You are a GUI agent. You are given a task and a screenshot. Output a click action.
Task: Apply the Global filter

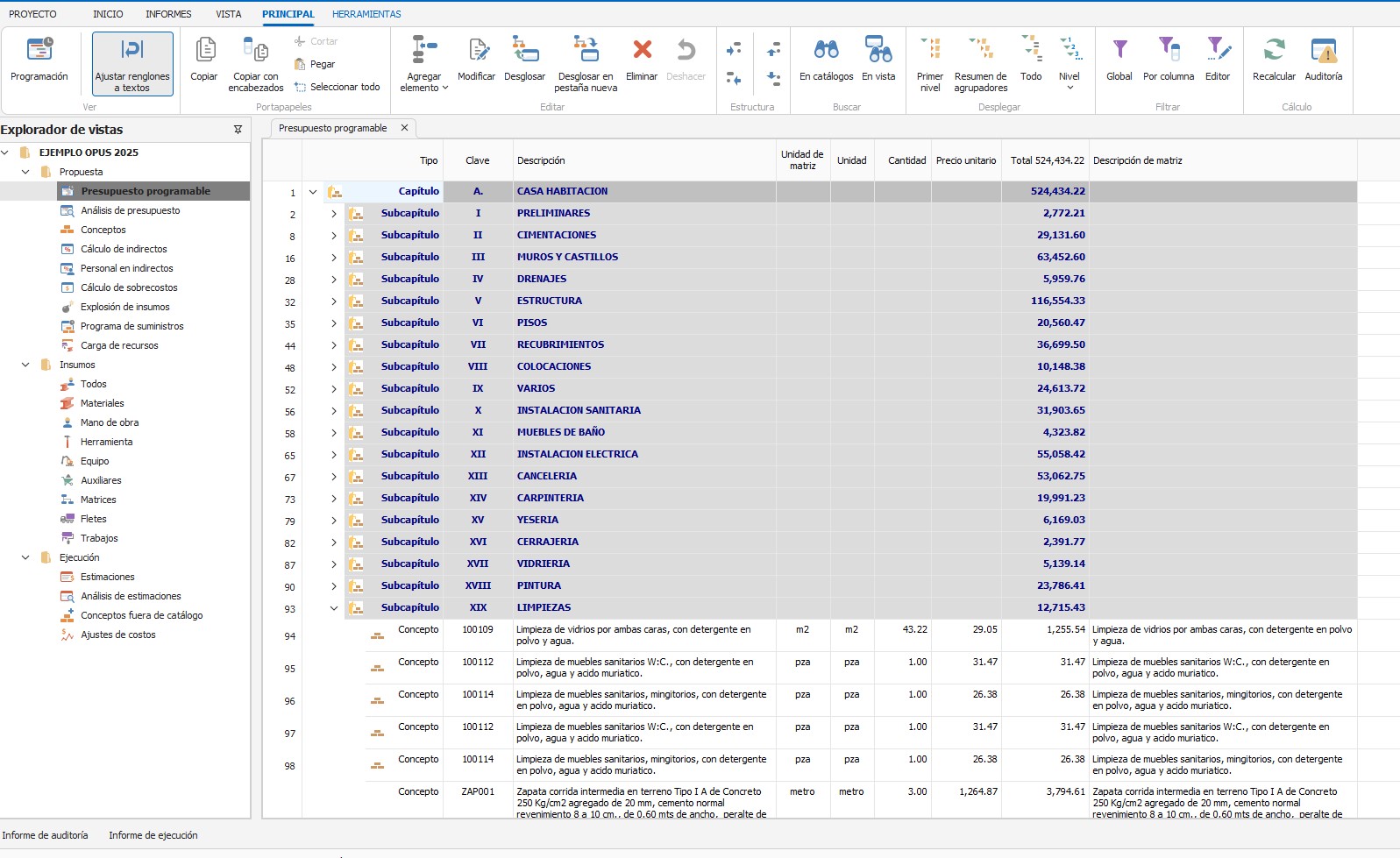(x=1119, y=60)
